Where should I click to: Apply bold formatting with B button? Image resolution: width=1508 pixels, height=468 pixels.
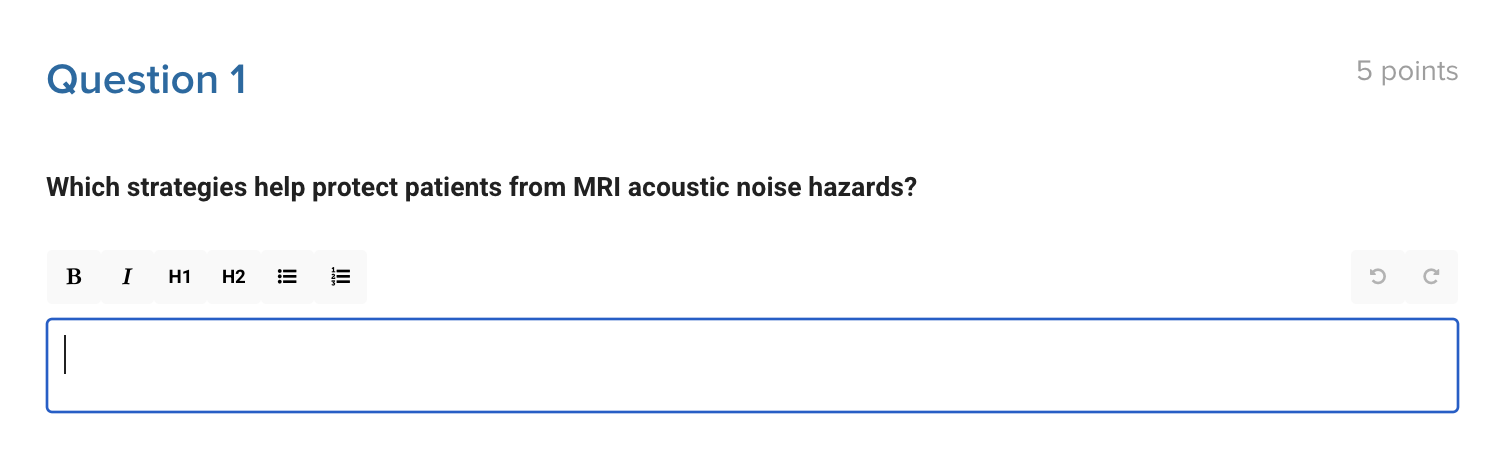74,277
